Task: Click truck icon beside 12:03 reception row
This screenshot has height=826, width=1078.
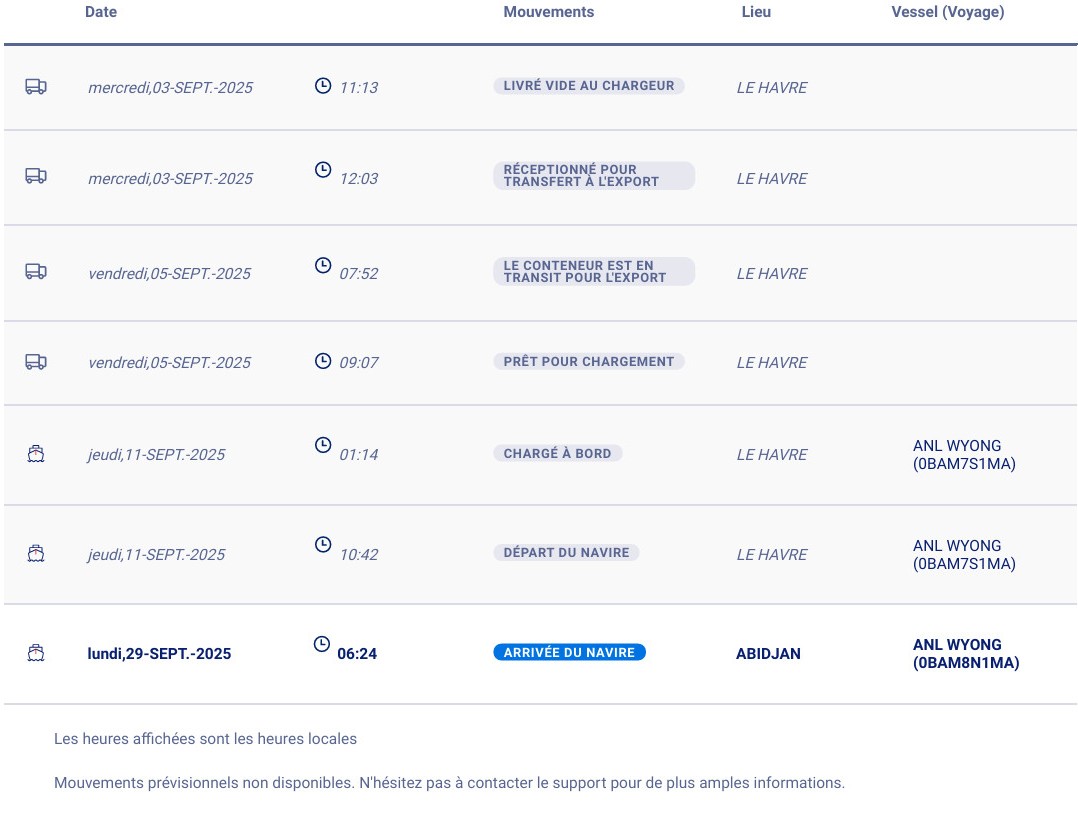Action: pos(36,176)
